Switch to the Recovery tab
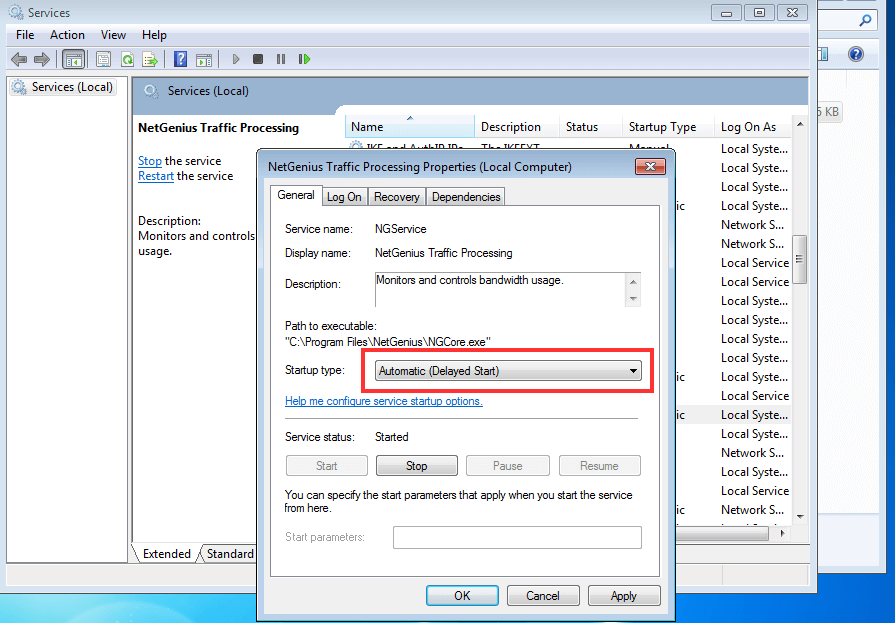This screenshot has height=623, width=895. coord(397,197)
